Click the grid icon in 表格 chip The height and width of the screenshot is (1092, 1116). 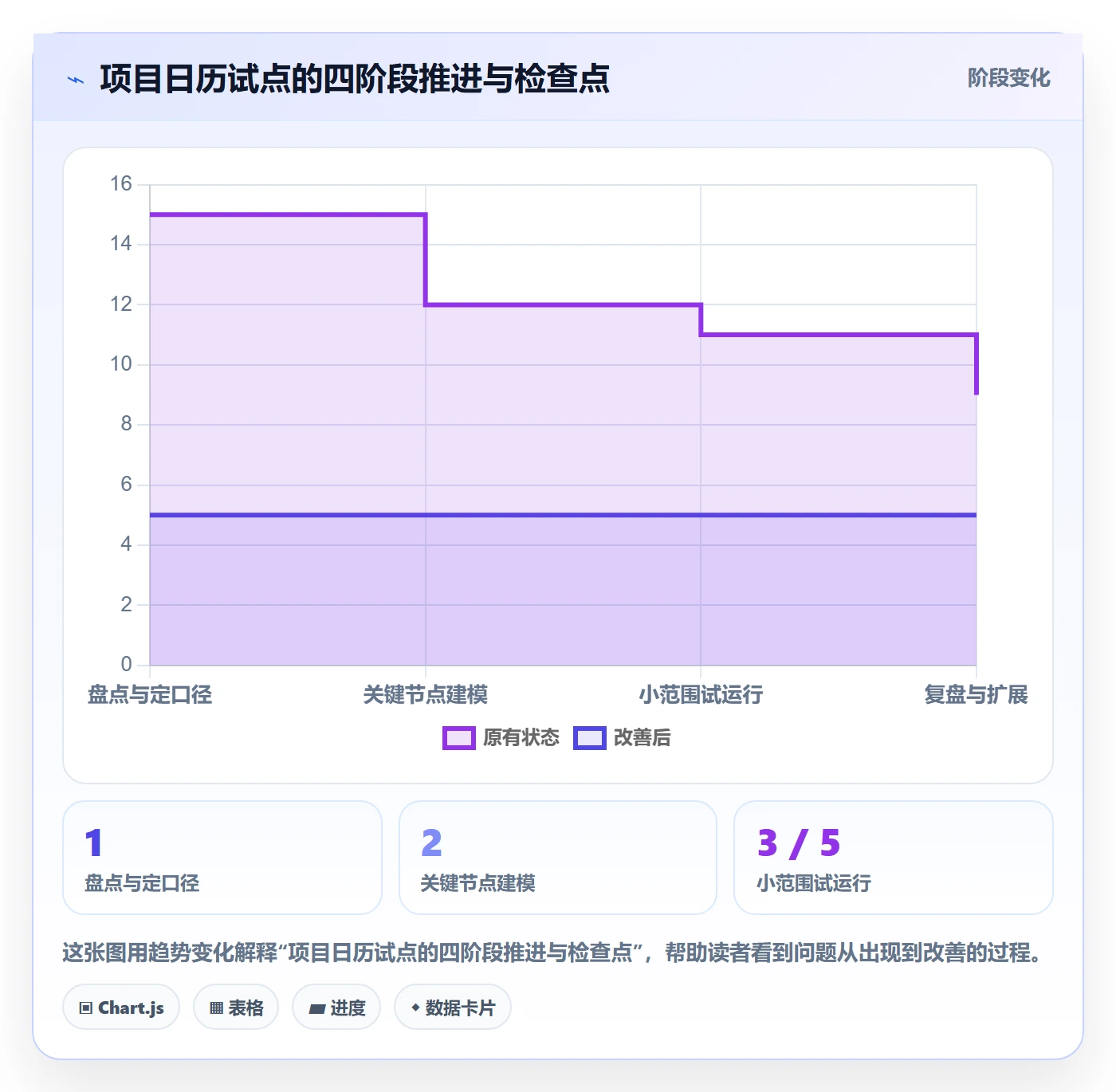[216, 1008]
